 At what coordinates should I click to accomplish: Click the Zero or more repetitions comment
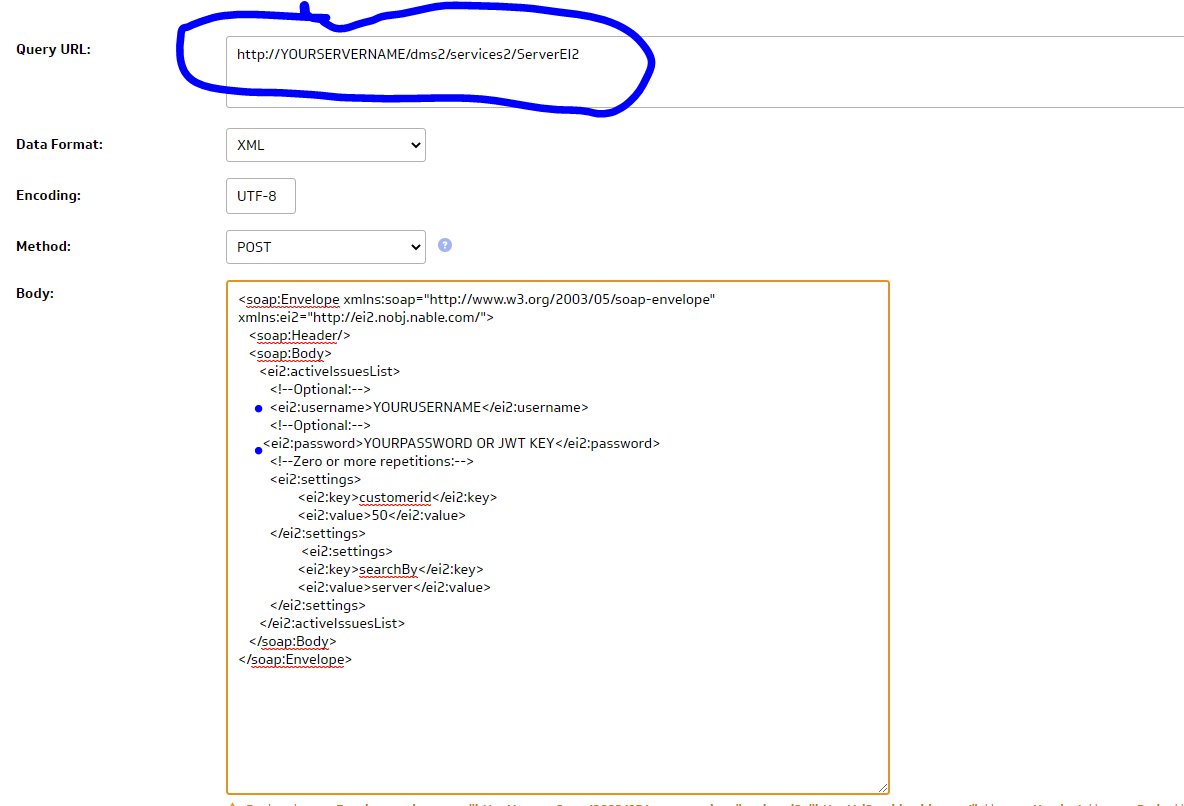(372, 462)
